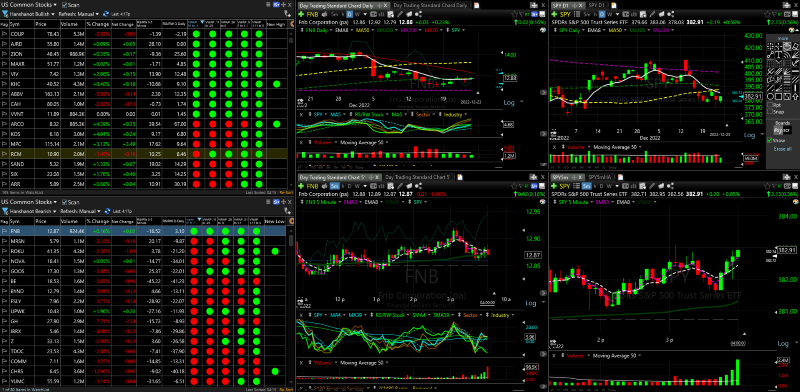This screenshot has width=800, height=392.
Task: Open the pencil drawing tool in FNB daily chart
Action: pos(399,14)
